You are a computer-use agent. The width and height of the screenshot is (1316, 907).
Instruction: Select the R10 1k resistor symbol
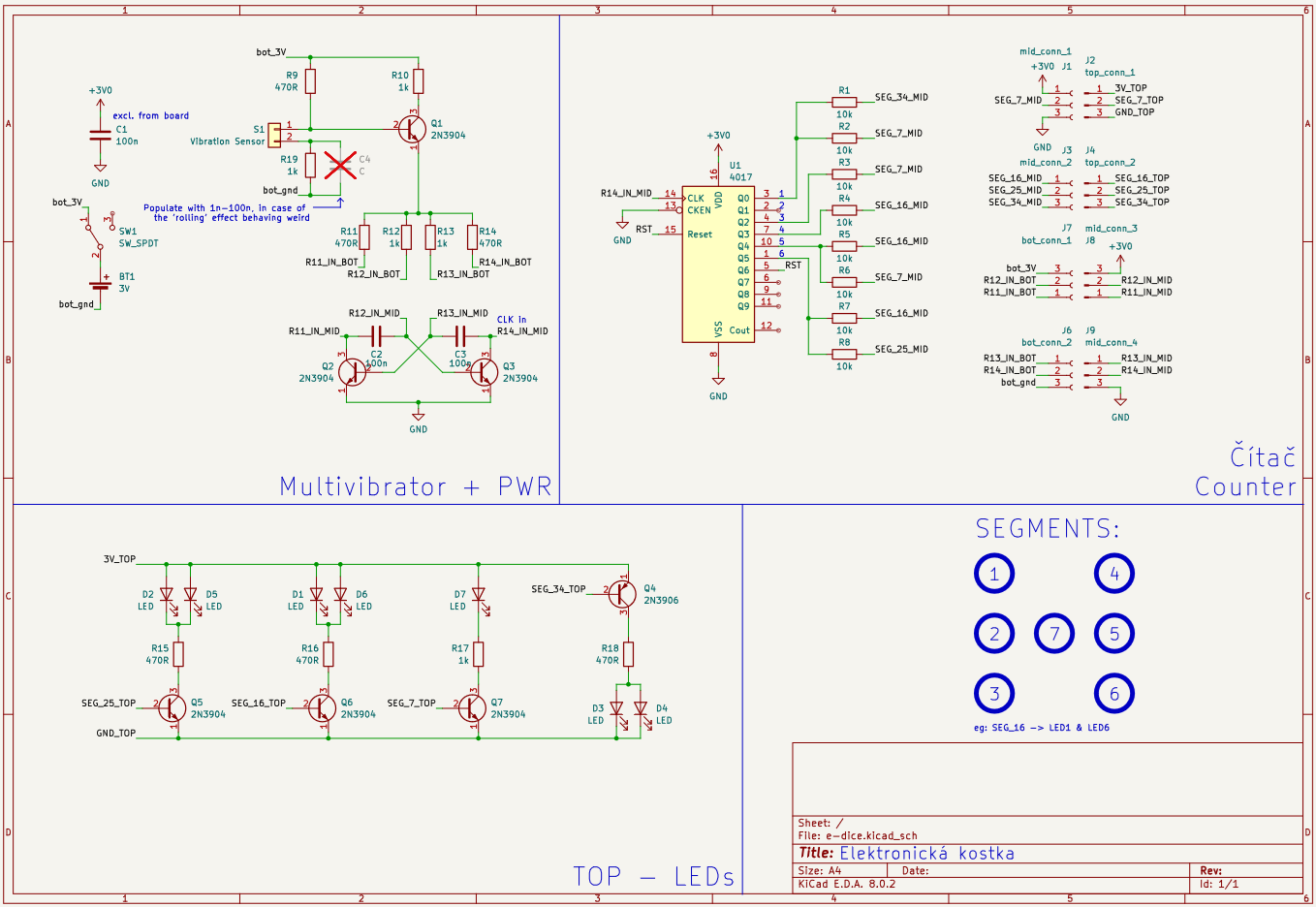418,81
